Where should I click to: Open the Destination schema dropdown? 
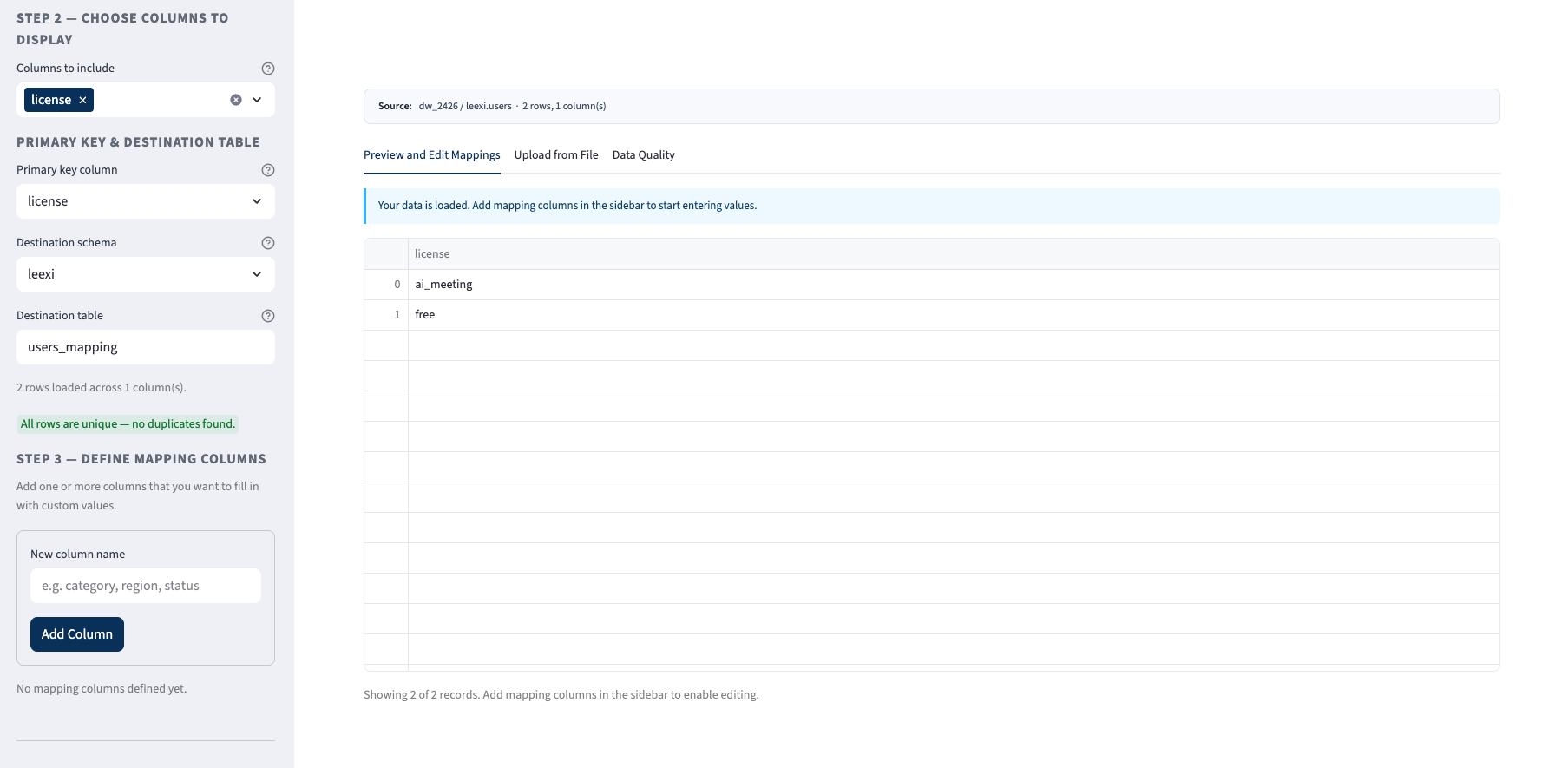coord(146,274)
